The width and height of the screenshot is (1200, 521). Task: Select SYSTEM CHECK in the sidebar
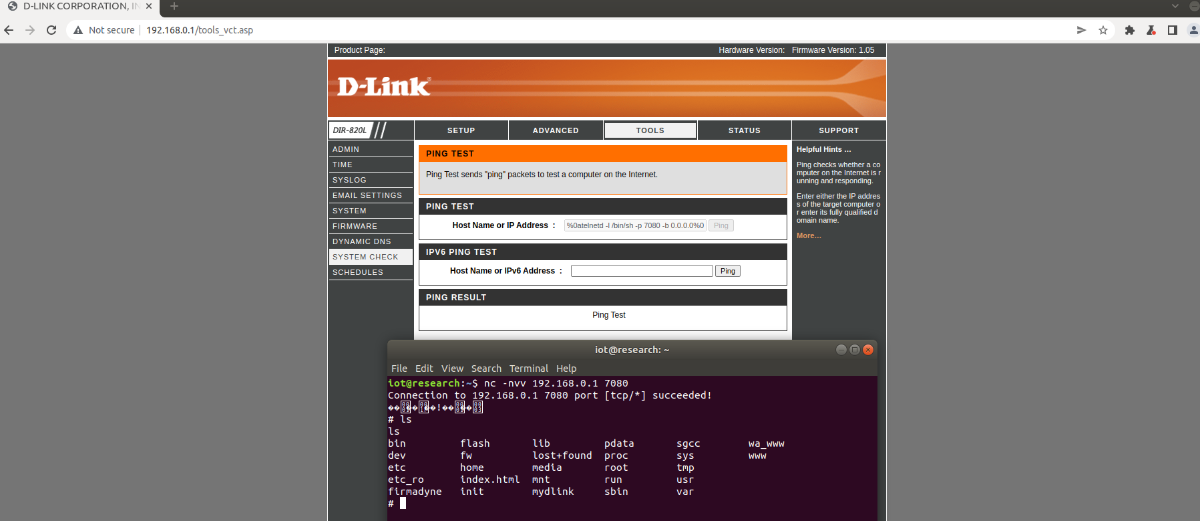tap(370, 257)
